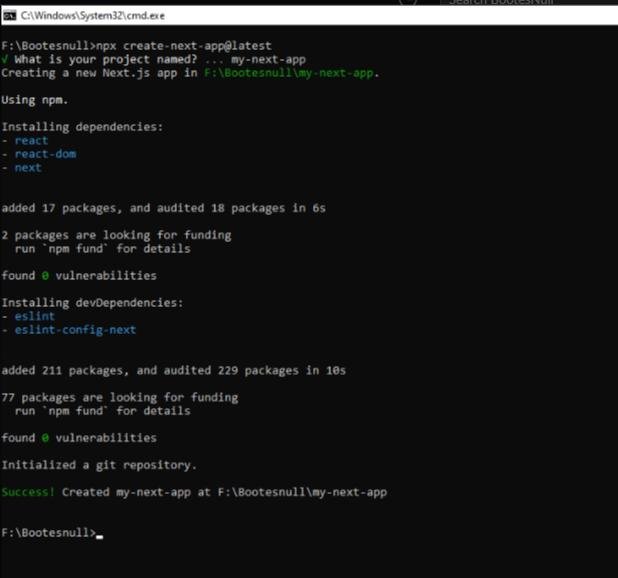The height and width of the screenshot is (578, 618).
Task: Click the "added 211 packages" line
Action: coord(173,370)
